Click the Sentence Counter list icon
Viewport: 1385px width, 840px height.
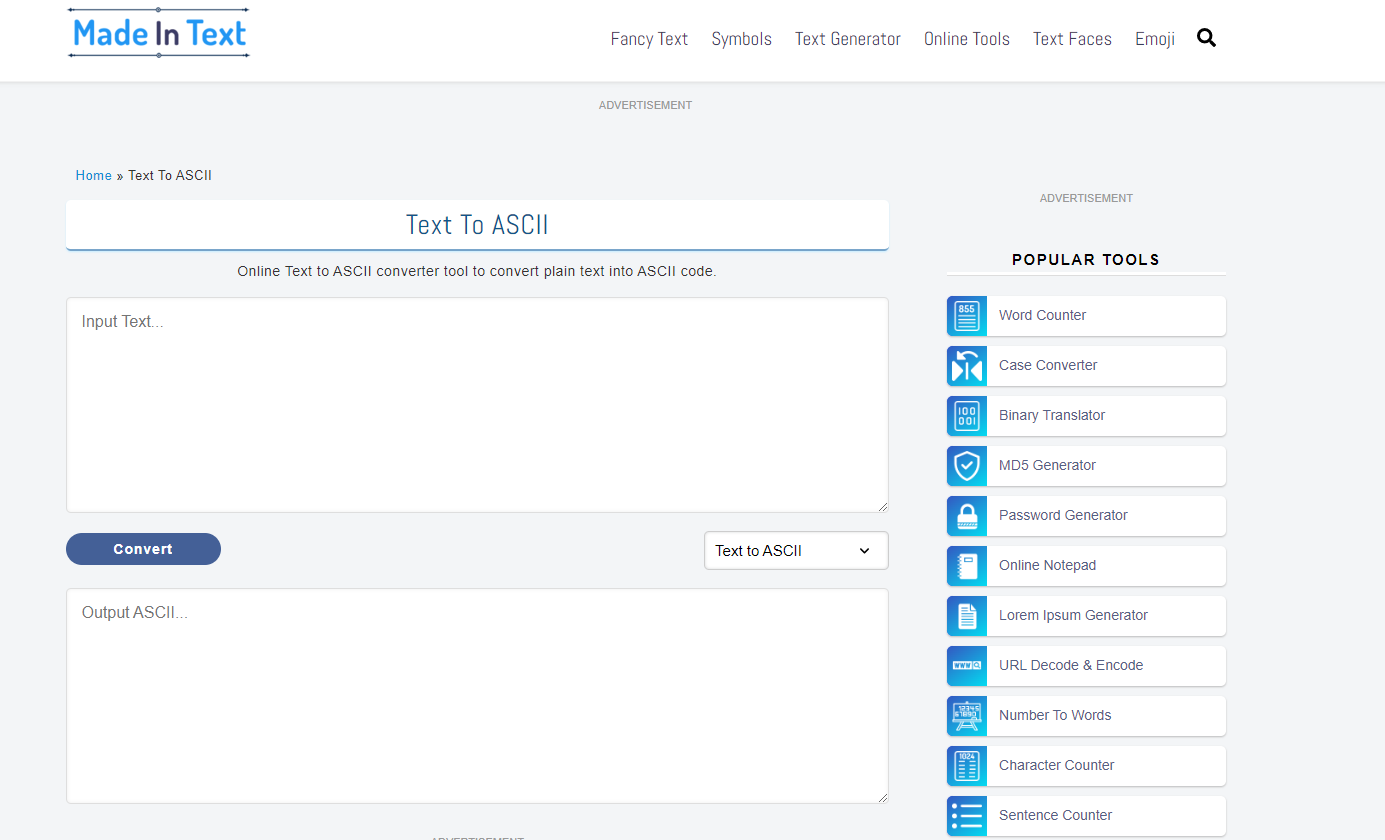click(x=967, y=815)
